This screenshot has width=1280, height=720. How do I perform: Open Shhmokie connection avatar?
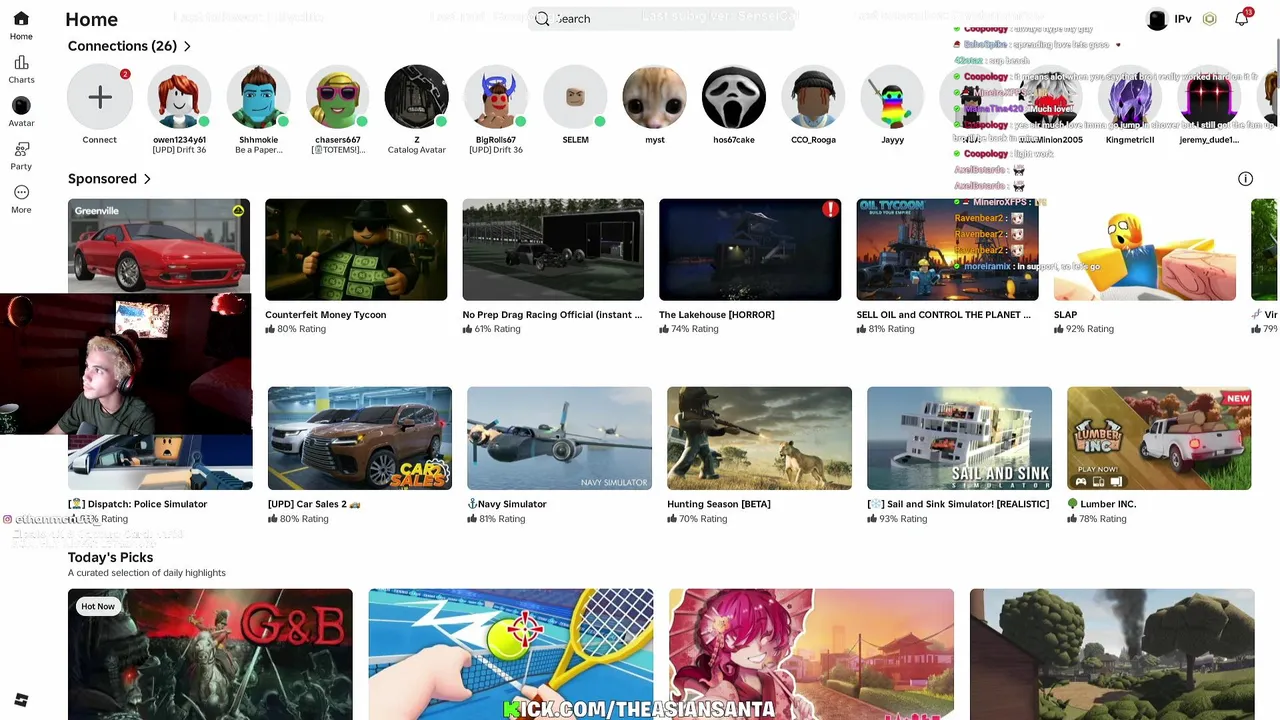(x=258, y=97)
